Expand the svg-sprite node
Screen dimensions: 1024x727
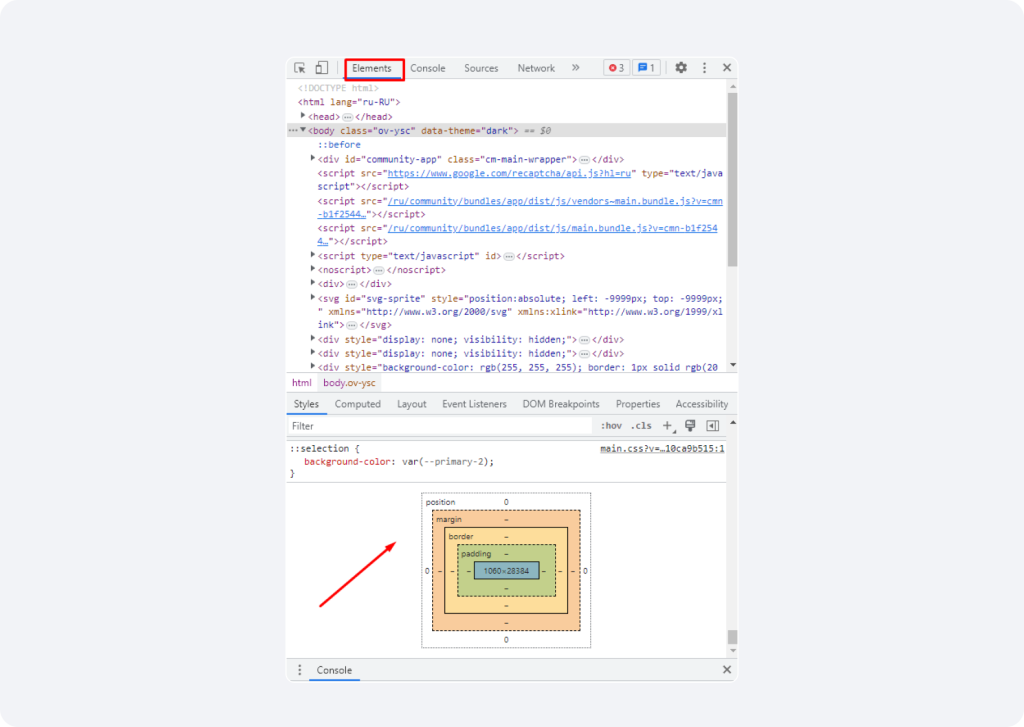[x=313, y=297]
